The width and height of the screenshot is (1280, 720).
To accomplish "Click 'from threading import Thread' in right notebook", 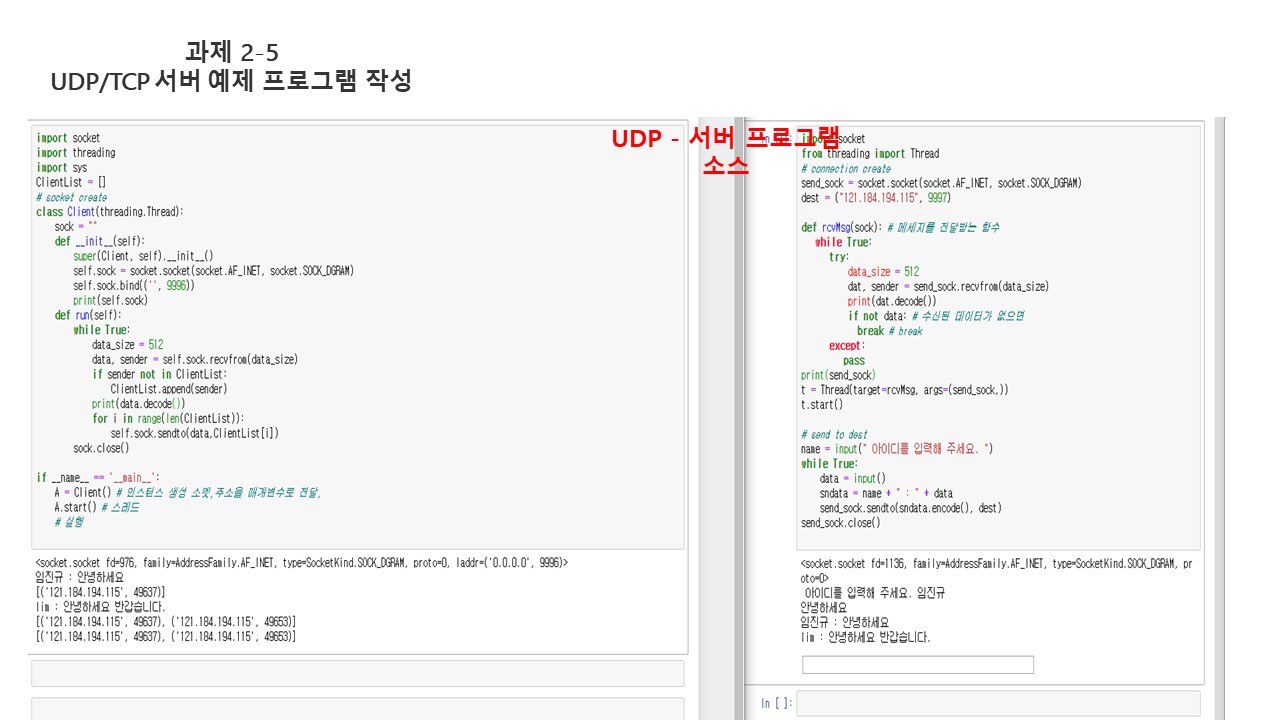I will 870,154.
